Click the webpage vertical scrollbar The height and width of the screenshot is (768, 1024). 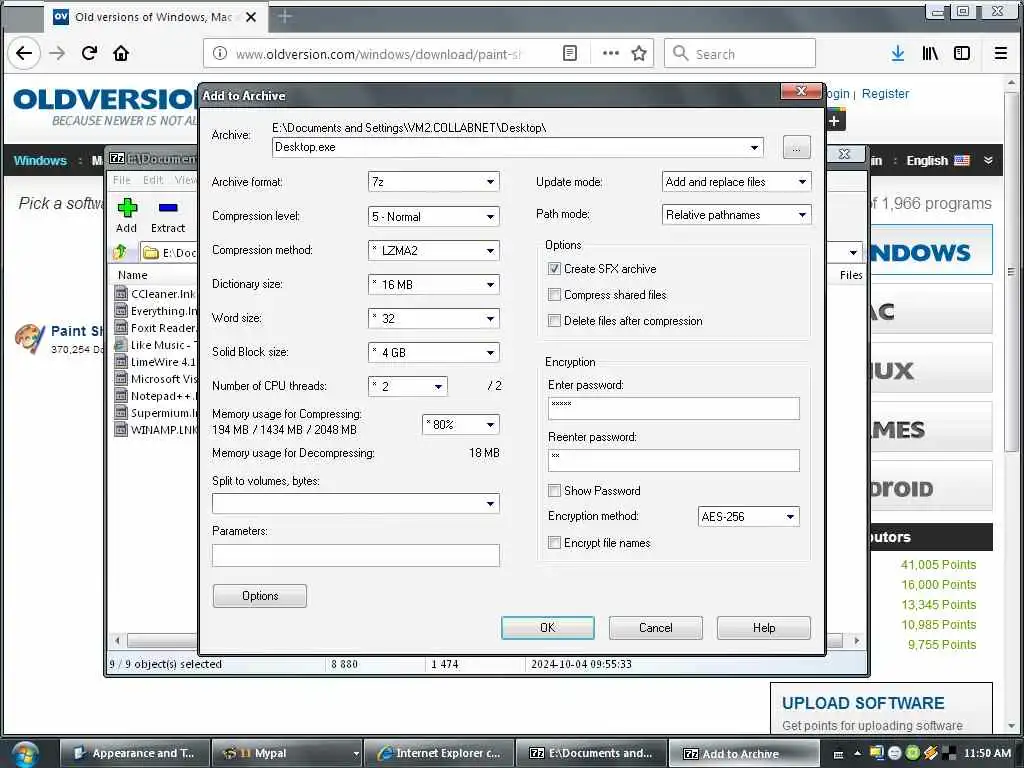click(x=1011, y=271)
